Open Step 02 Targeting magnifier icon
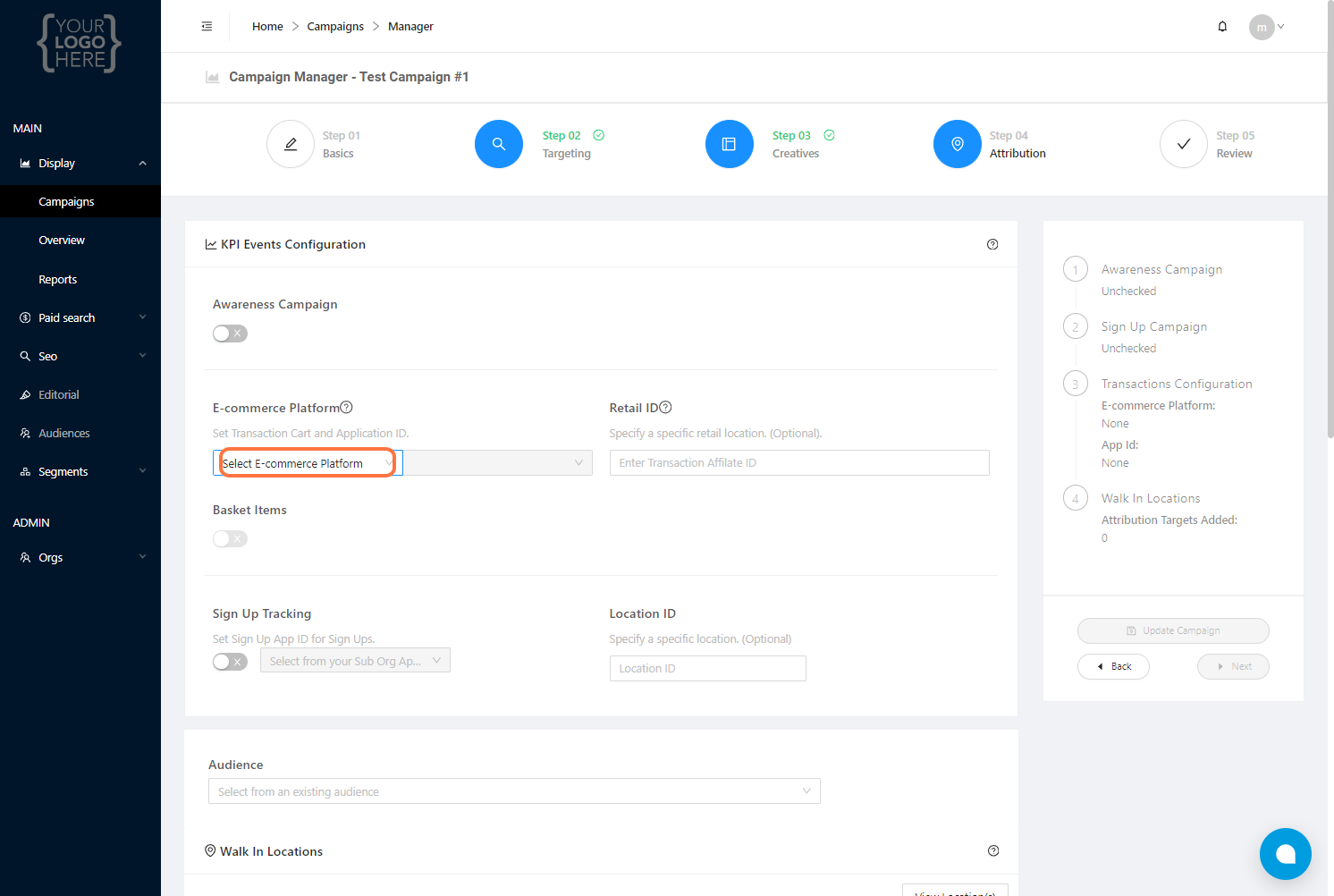The width and height of the screenshot is (1334, 896). coord(499,144)
